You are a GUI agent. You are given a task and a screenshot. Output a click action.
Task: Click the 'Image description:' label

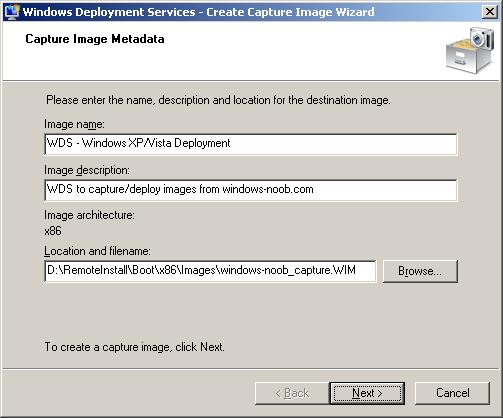coord(87,170)
